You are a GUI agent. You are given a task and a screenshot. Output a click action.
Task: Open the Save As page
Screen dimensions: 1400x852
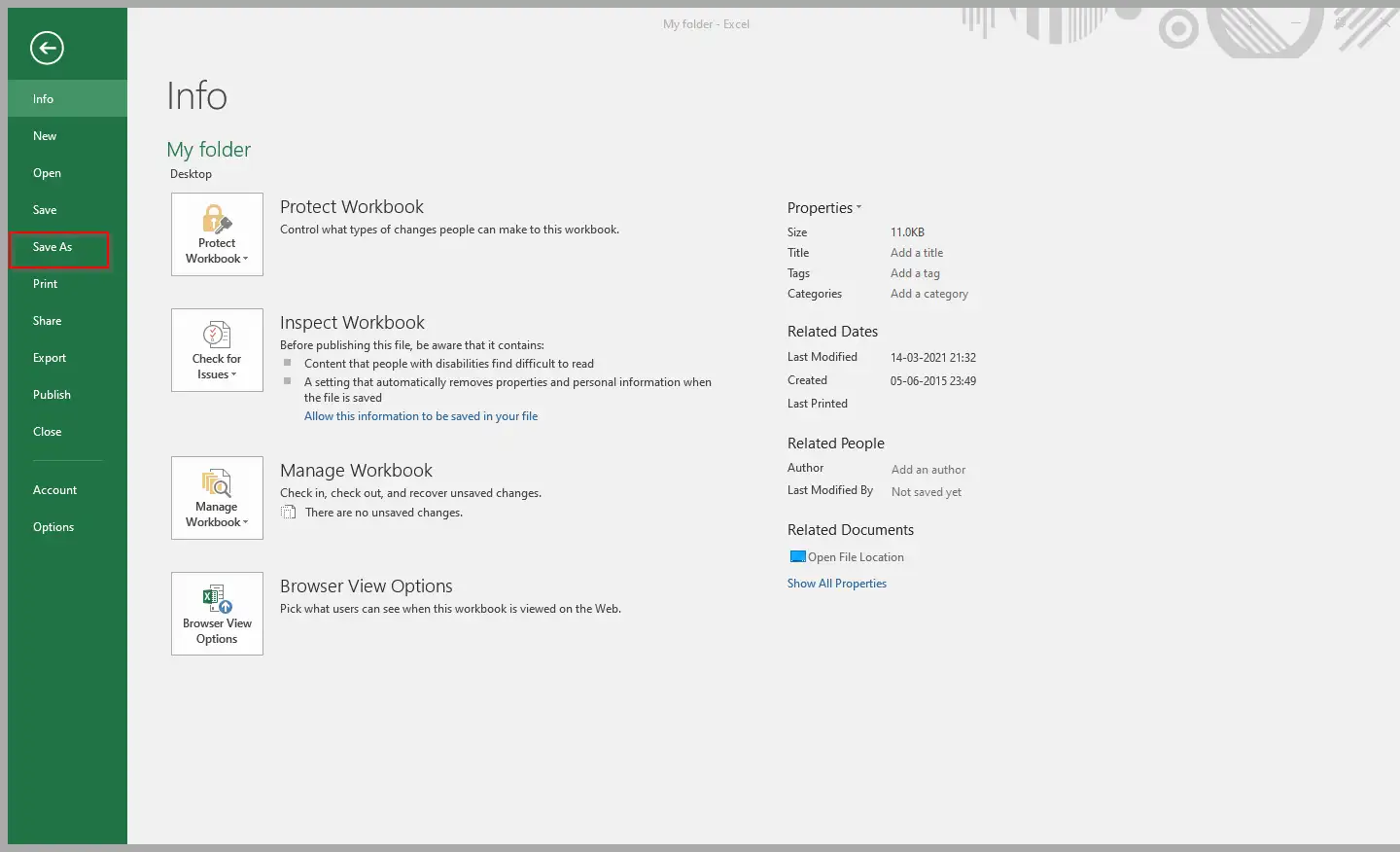[x=67, y=246]
